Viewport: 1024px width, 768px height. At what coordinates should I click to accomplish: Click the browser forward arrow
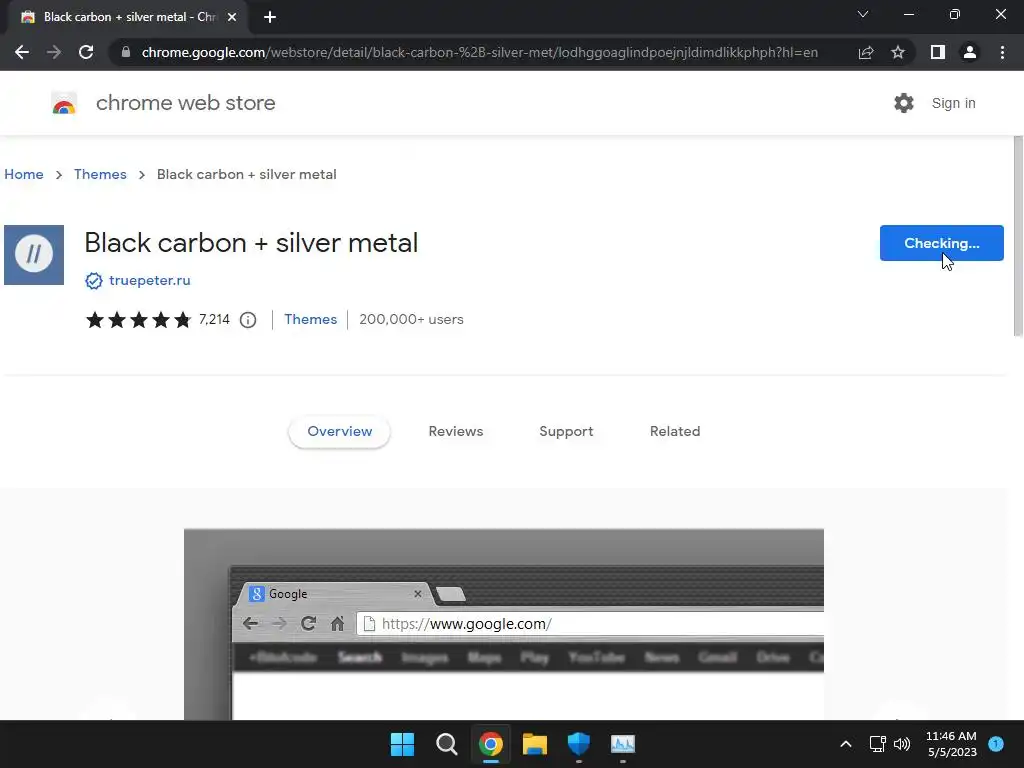pyautogui.click(x=54, y=52)
